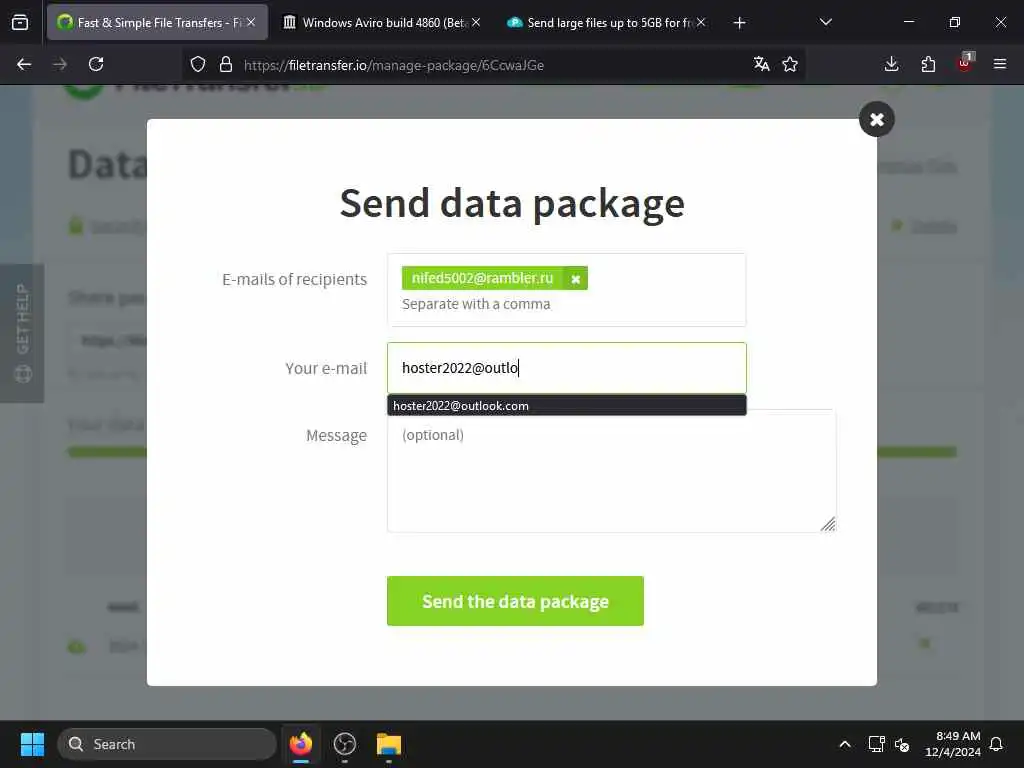The image size is (1024, 768).
Task: Focus the optional Message text area
Action: 611,472
